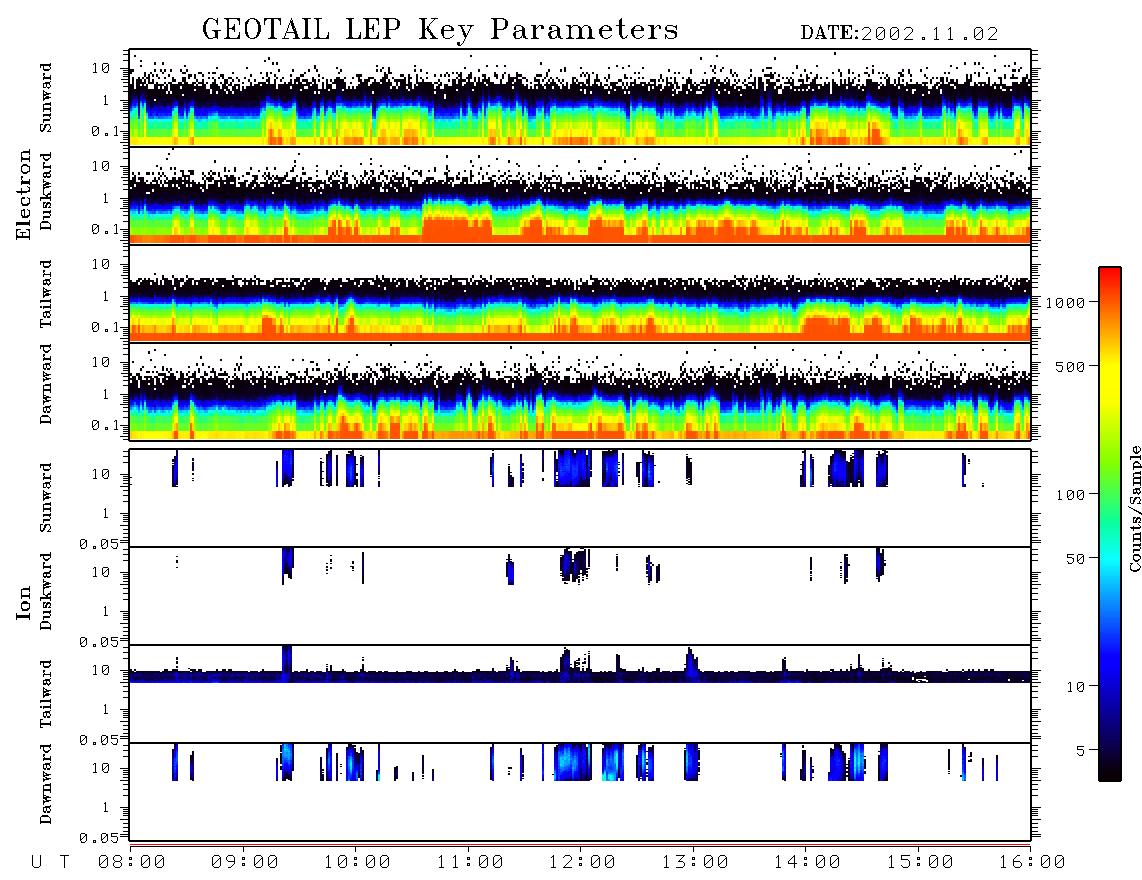Click the Ion 'Duskward' axis label
1142x880 pixels.
tap(46, 591)
